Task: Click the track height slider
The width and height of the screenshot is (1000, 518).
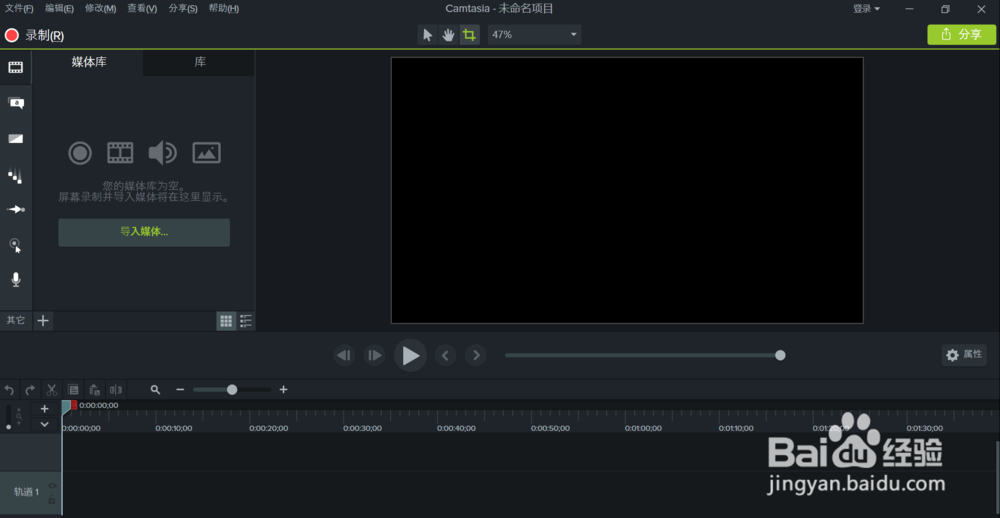Action: pos(8,417)
